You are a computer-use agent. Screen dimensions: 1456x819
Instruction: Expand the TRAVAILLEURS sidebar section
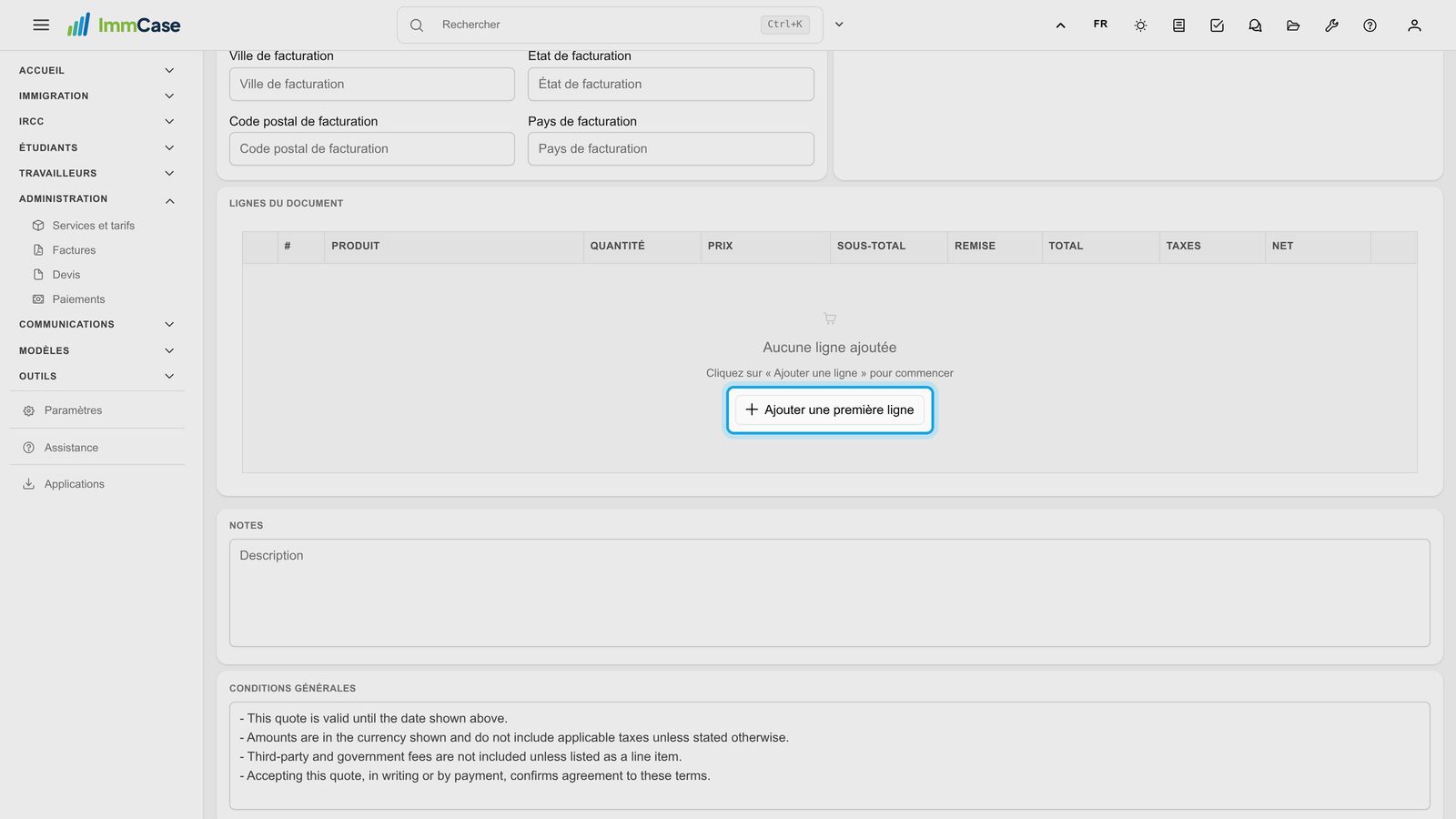coord(96,173)
